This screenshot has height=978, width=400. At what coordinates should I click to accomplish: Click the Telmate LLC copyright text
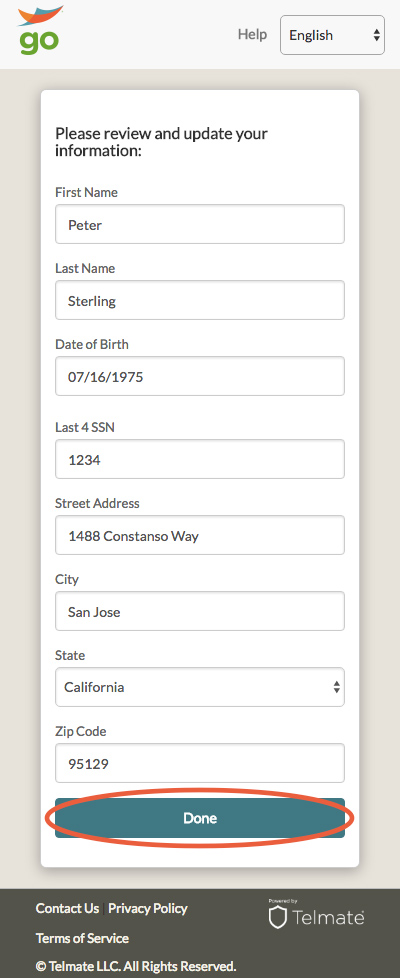pos(136,967)
